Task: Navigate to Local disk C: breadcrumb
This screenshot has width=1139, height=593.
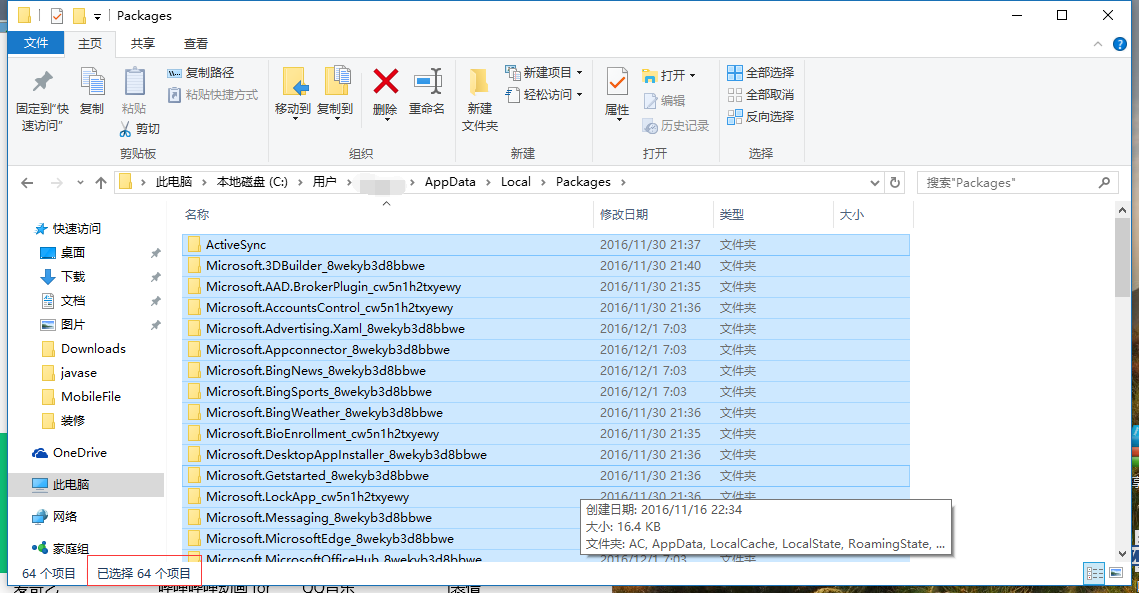Action: point(252,182)
